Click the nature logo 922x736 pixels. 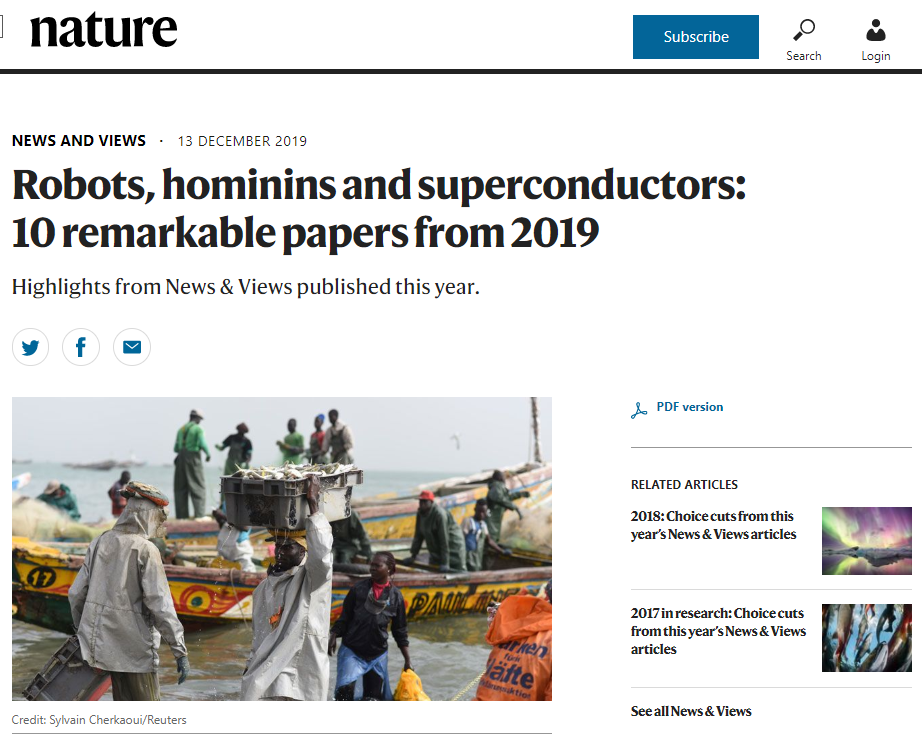pyautogui.click(x=103, y=31)
